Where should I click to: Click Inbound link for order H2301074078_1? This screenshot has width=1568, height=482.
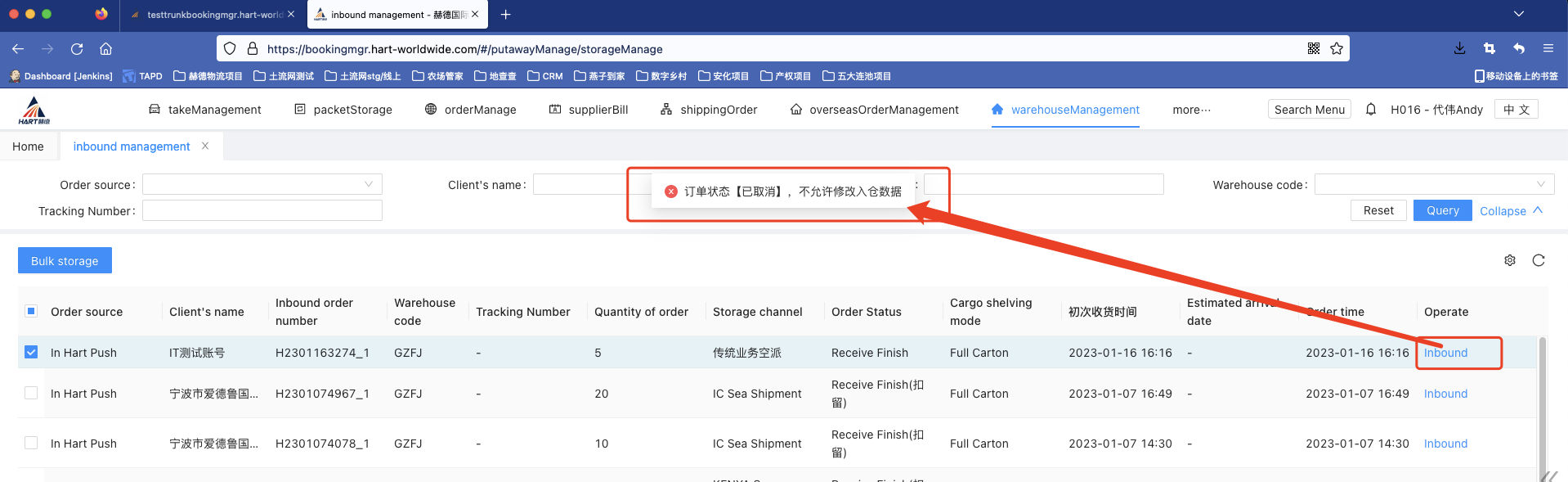(x=1445, y=444)
